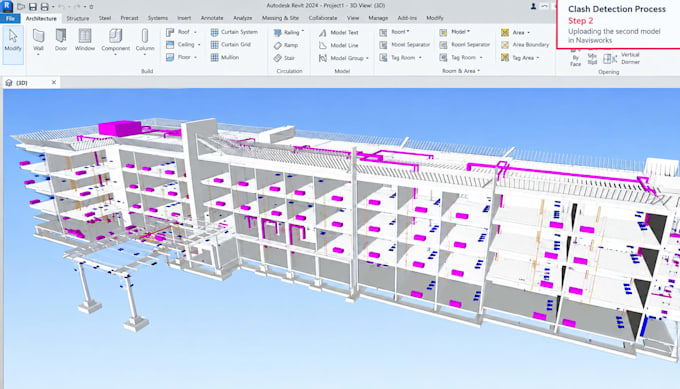
Task: Open the Annotate ribbon tab
Action: pos(212,18)
